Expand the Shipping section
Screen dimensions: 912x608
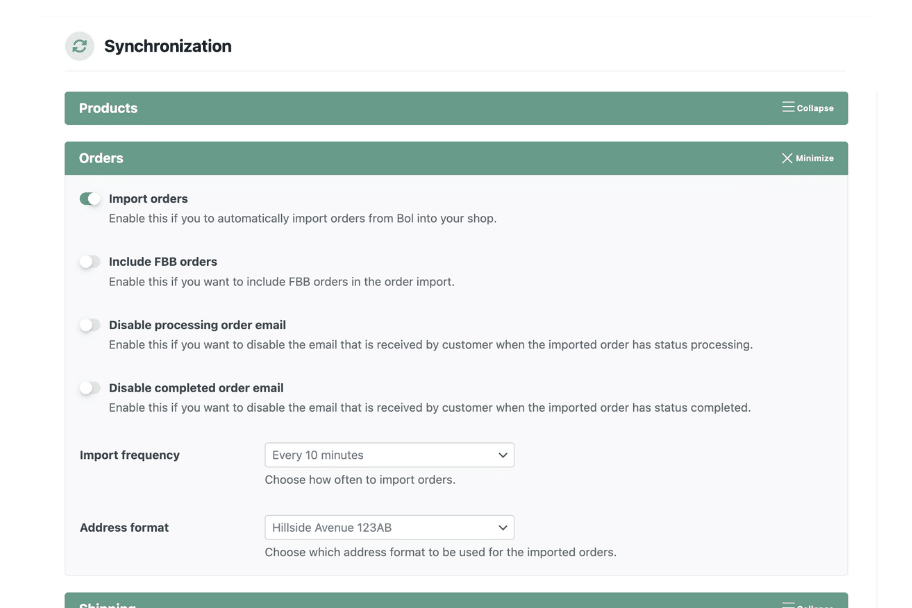pyautogui.click(x=455, y=604)
